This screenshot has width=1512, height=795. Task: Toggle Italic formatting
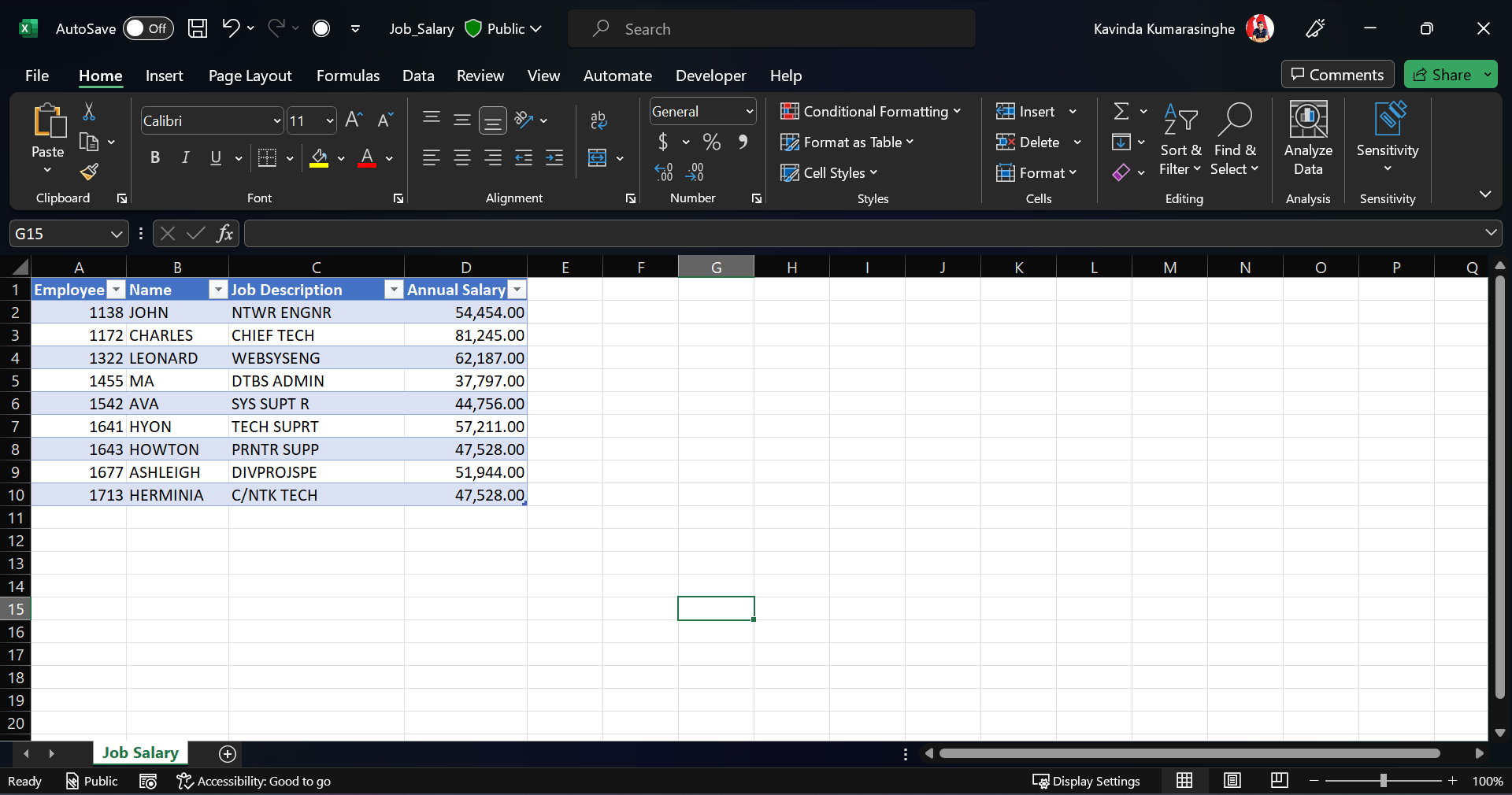pyautogui.click(x=186, y=158)
